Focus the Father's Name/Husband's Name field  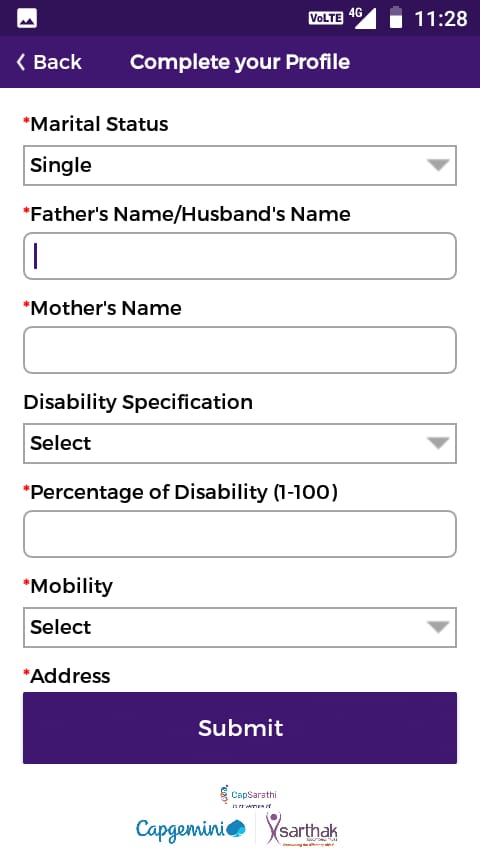tap(240, 256)
